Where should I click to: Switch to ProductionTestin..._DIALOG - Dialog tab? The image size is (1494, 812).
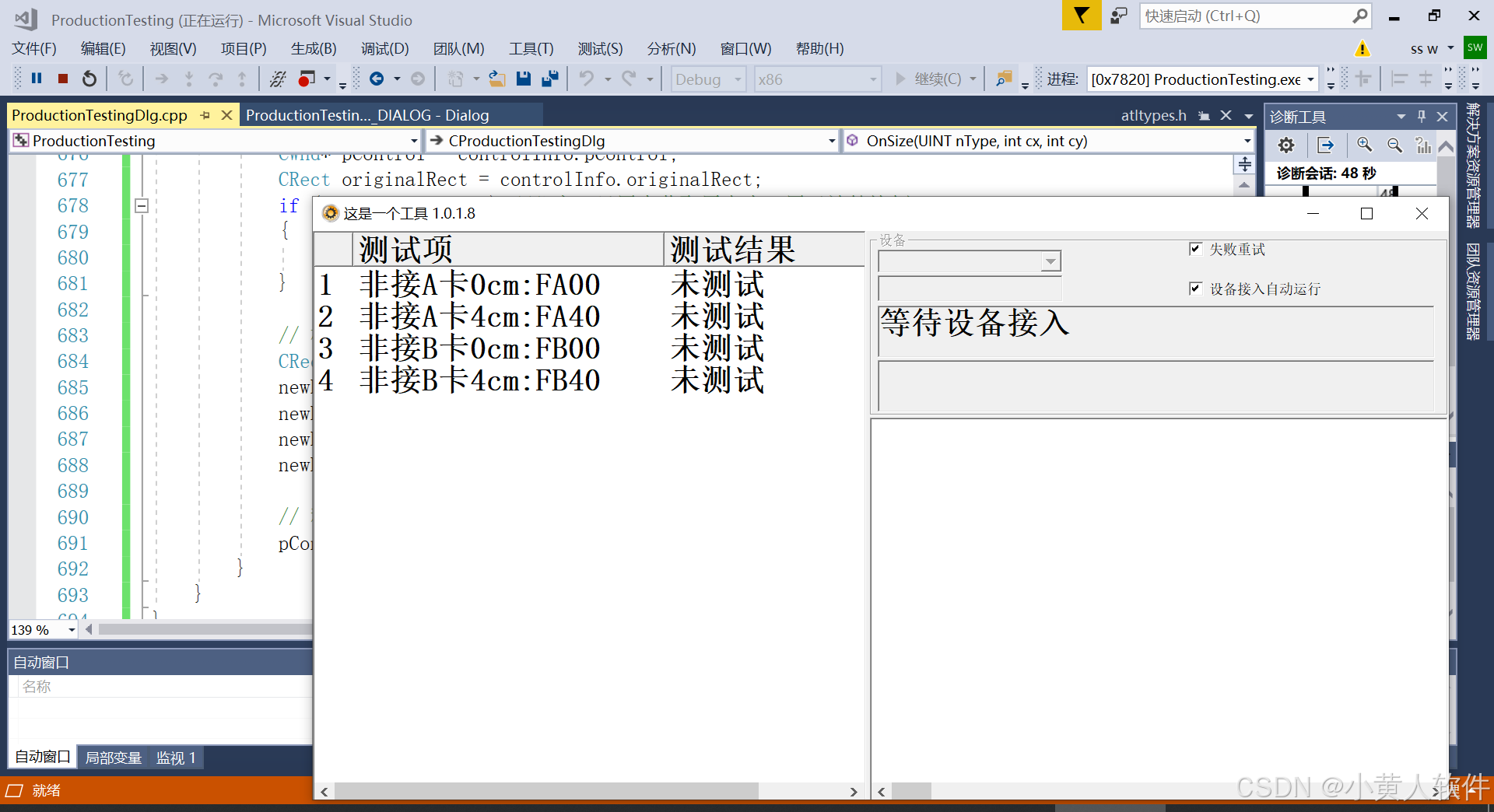click(x=368, y=115)
